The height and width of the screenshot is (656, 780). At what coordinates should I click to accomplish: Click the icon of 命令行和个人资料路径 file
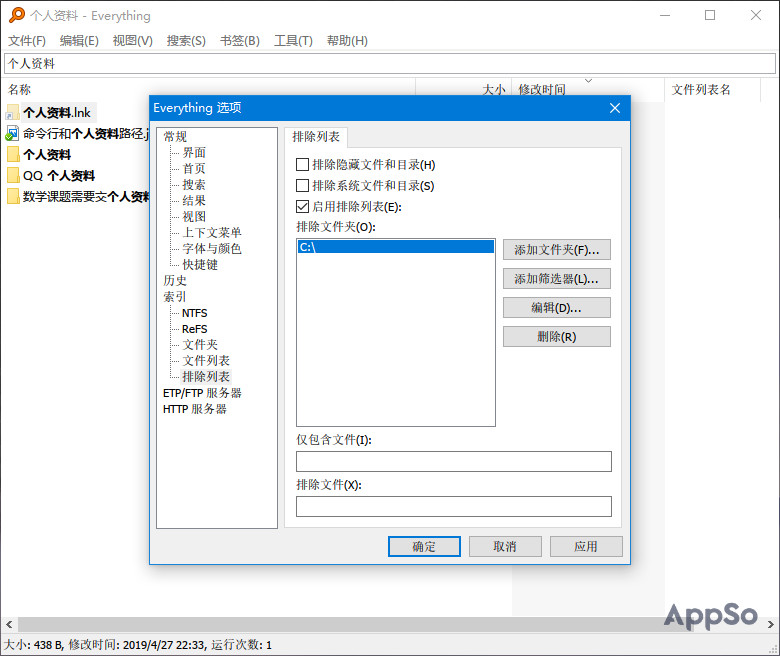12,133
